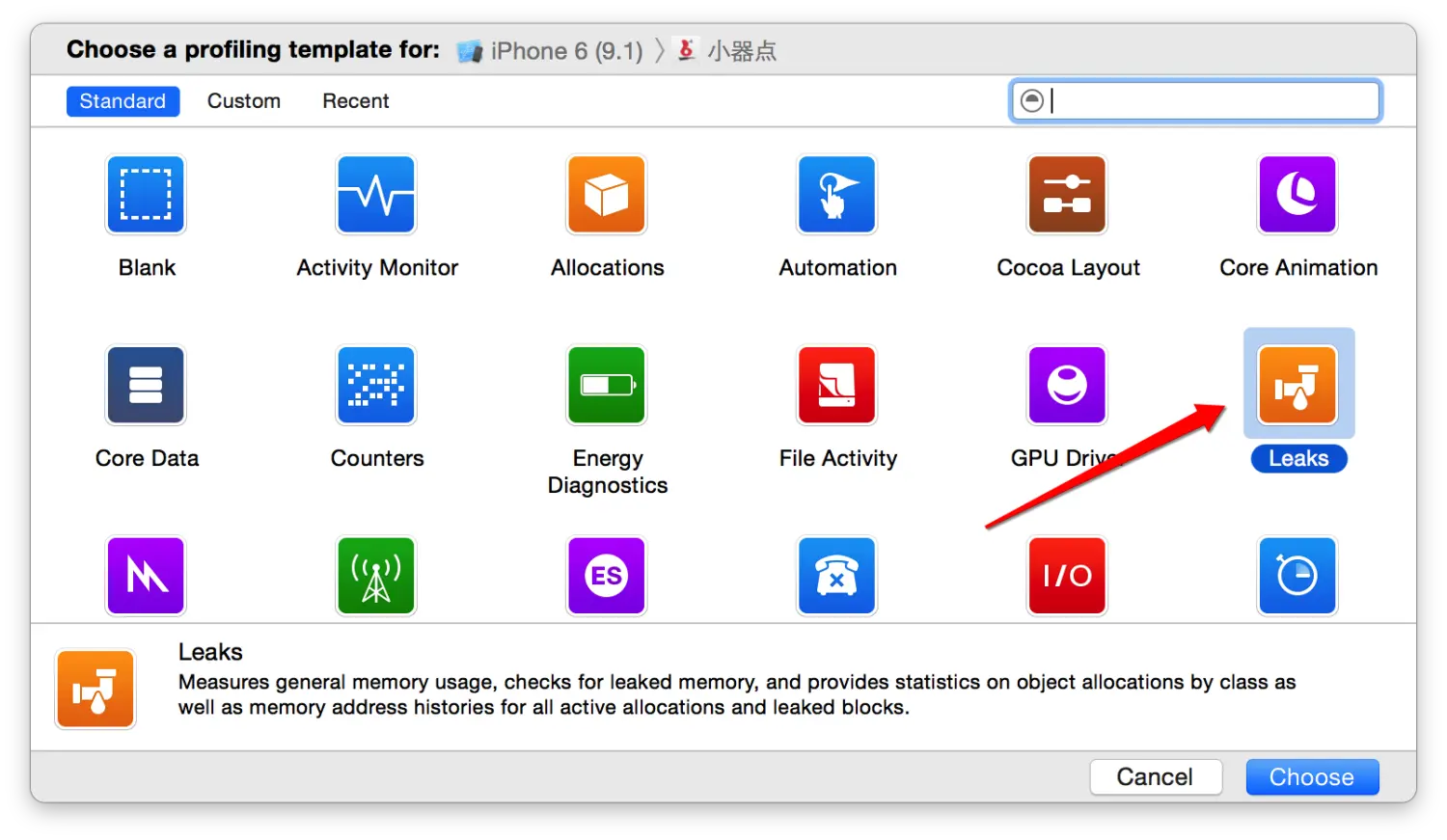Click the template search field
Screen dimensions: 1447x840
[x=1196, y=101]
